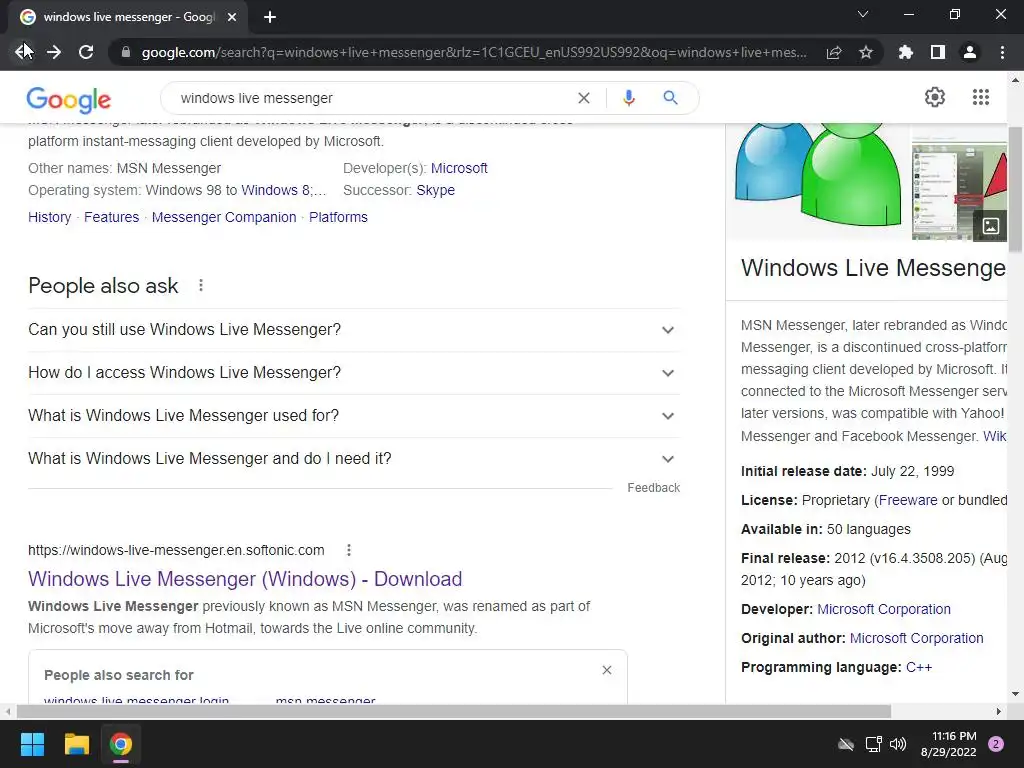Expand "How do I access Windows Live Messenger?"
The height and width of the screenshot is (768, 1024).
(x=354, y=373)
